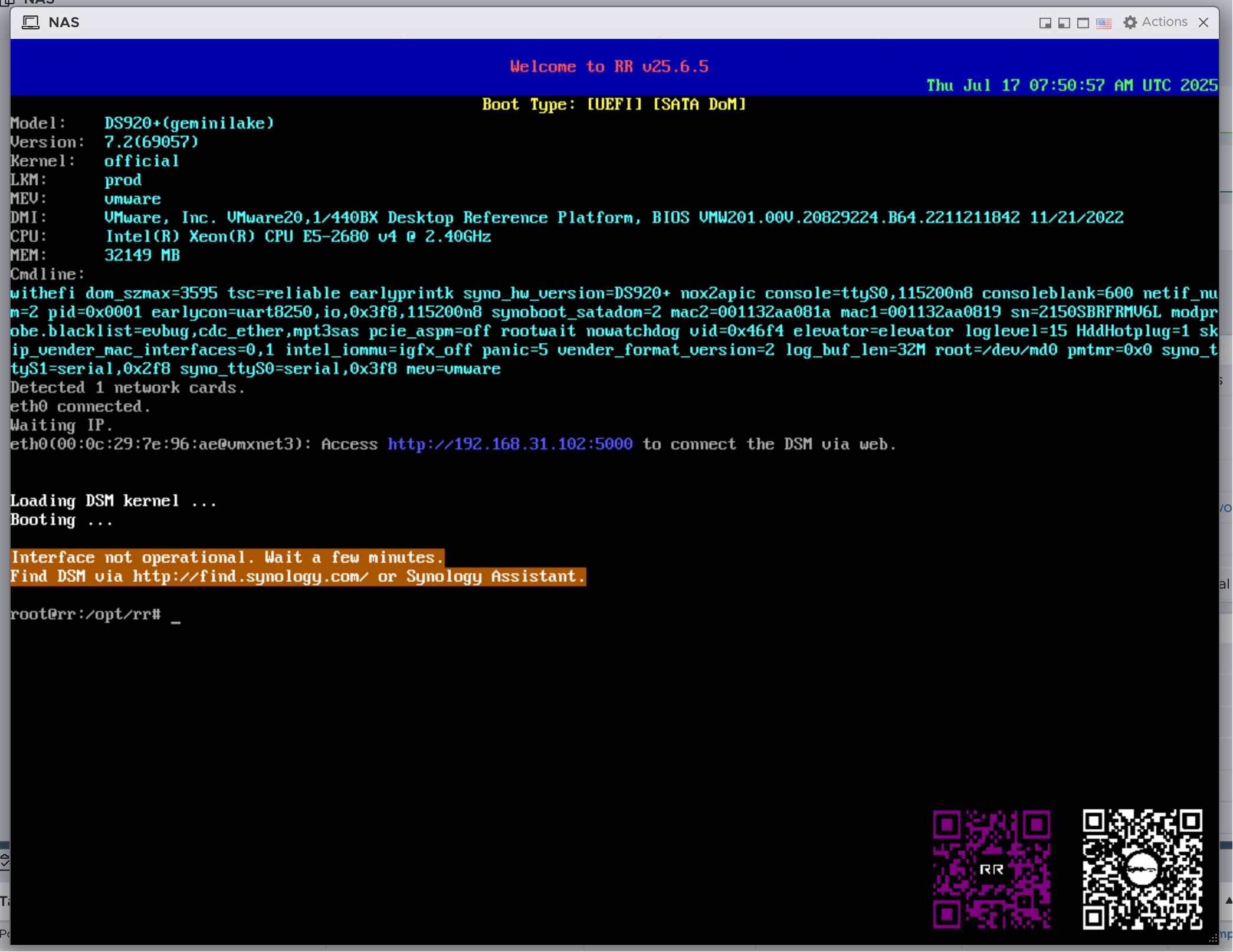
Task: Open the US flag keyboard layout selector
Action: [1103, 23]
